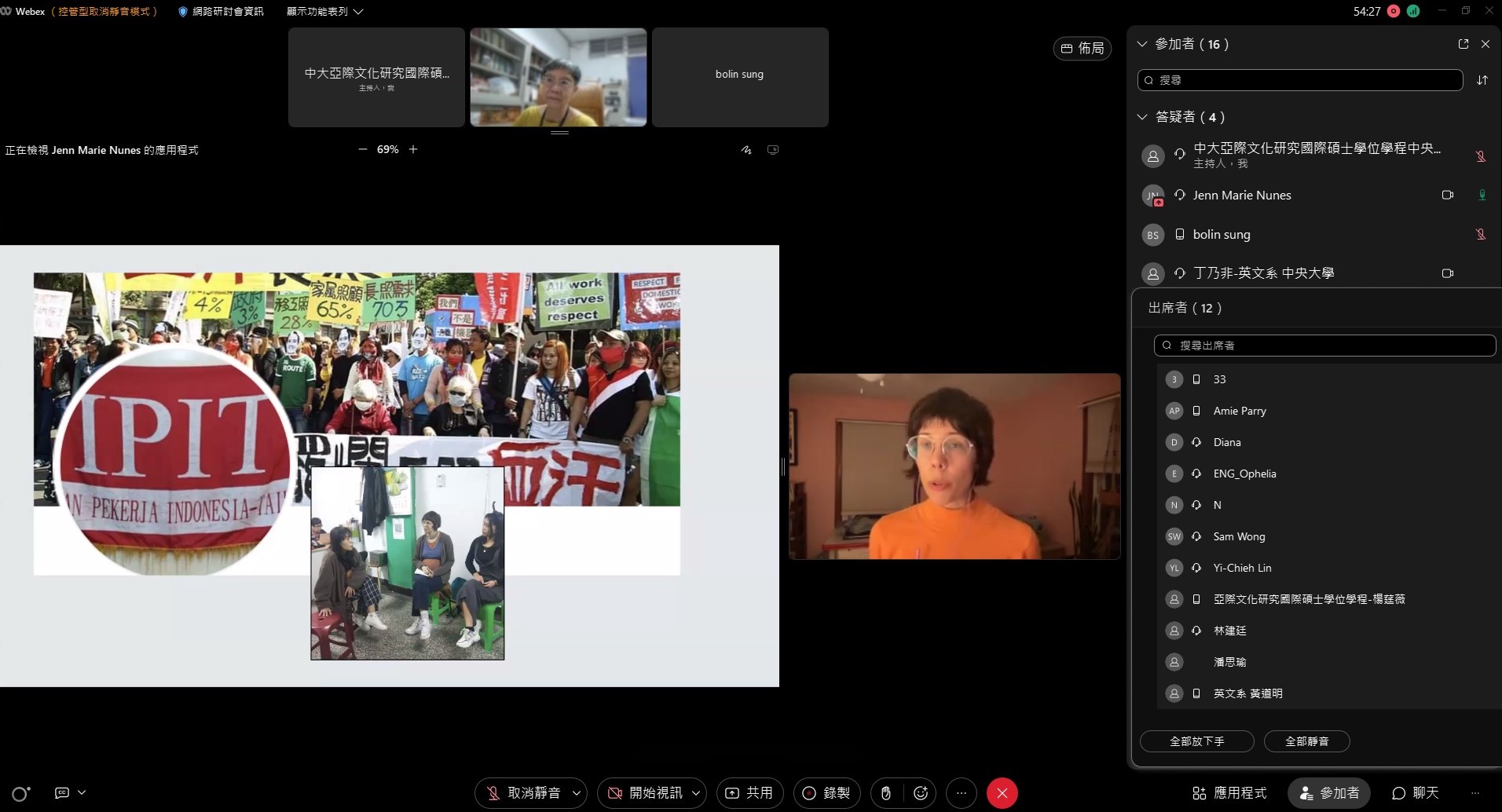Open 網路研討會資訊 webinar info
1502x812 pixels.
pos(221,12)
